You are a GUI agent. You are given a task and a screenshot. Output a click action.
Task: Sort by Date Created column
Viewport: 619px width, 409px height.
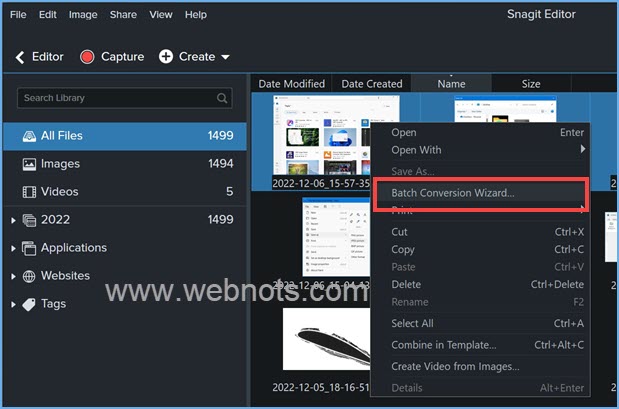click(x=371, y=84)
